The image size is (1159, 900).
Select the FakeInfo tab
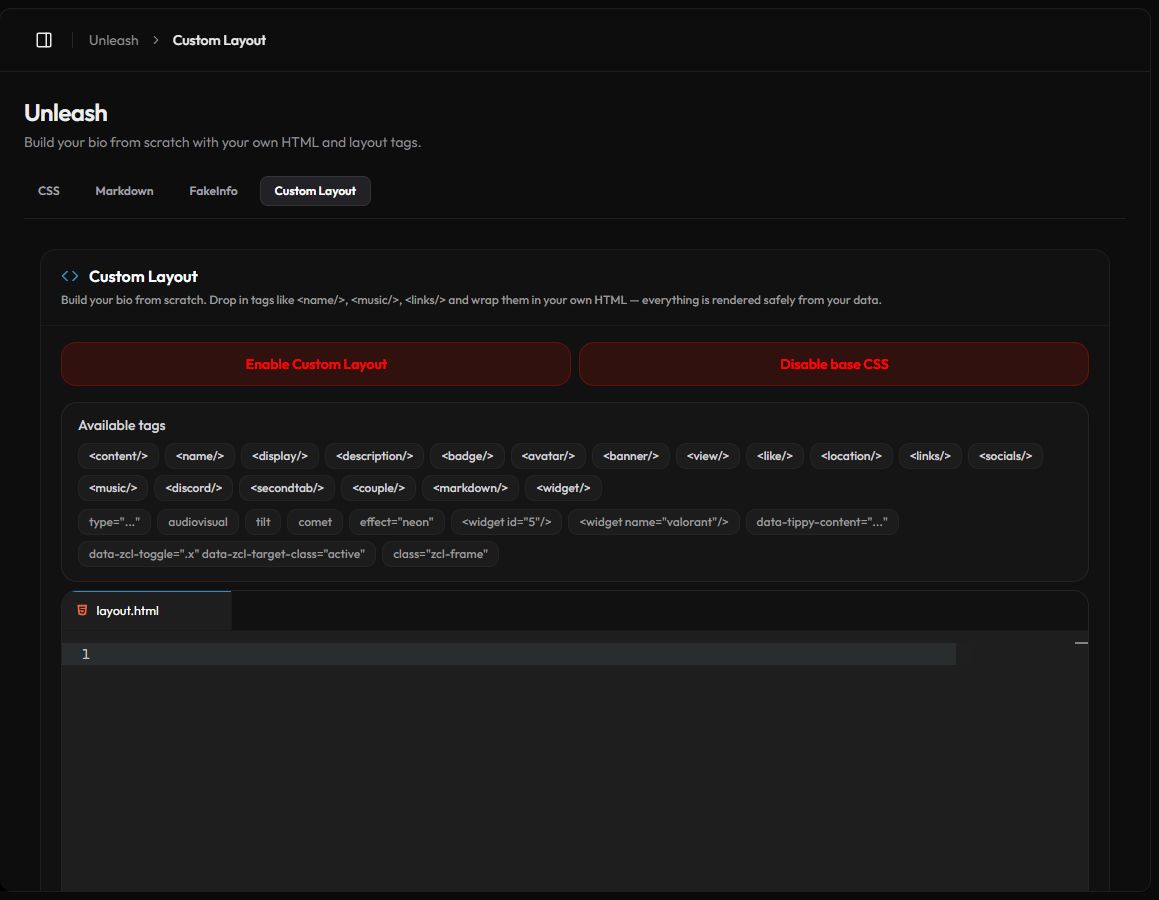point(213,191)
